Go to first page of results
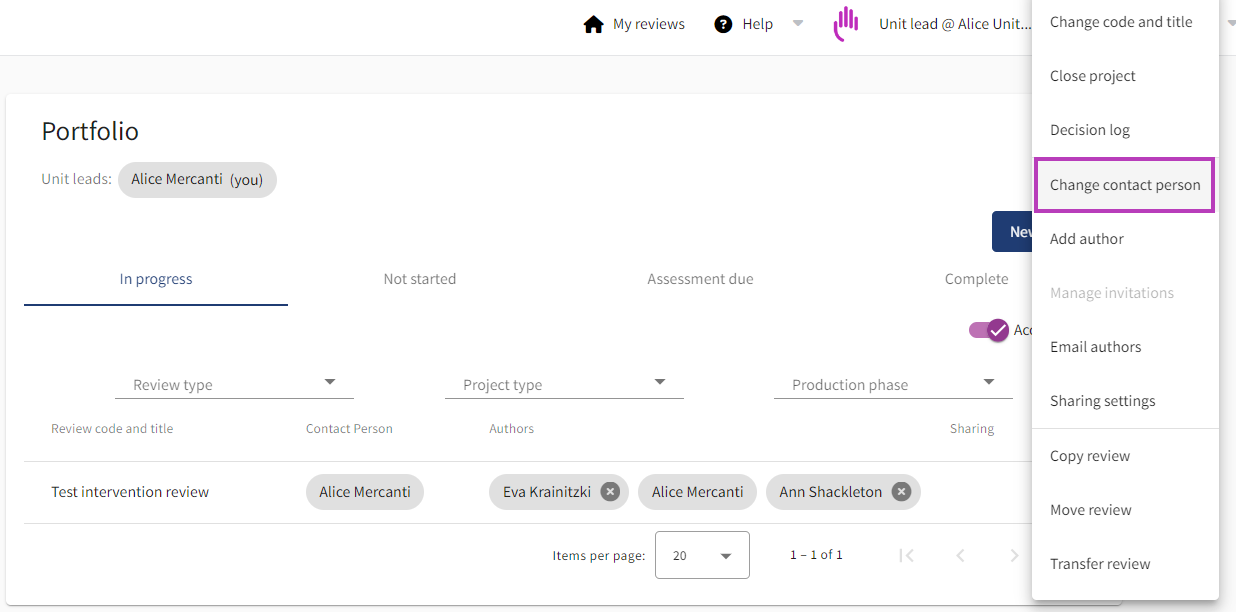1236x612 pixels. pyautogui.click(x=906, y=555)
